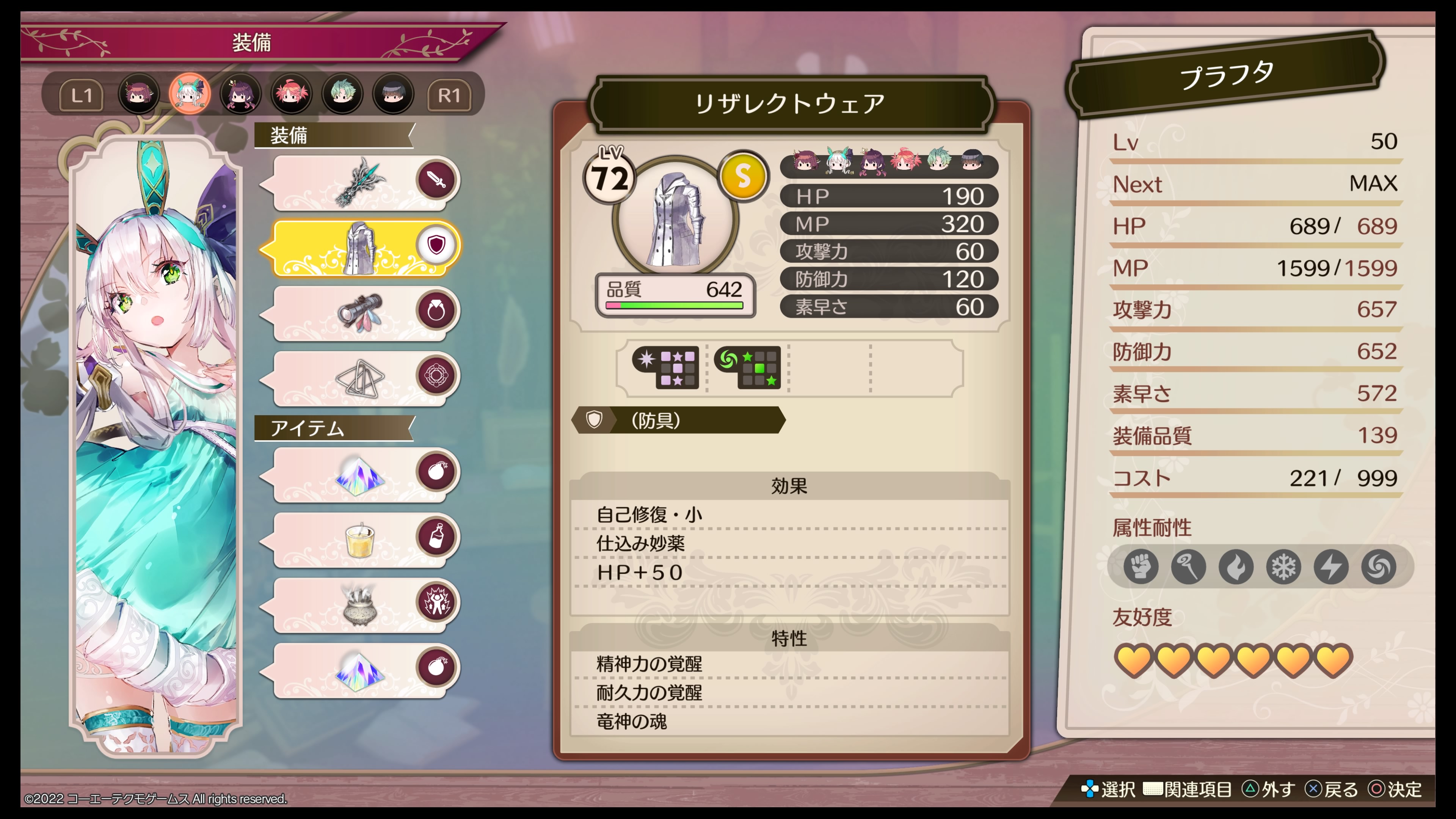Click the quality 642 progress bar
This screenshot has height=819, width=1456.
[674, 305]
